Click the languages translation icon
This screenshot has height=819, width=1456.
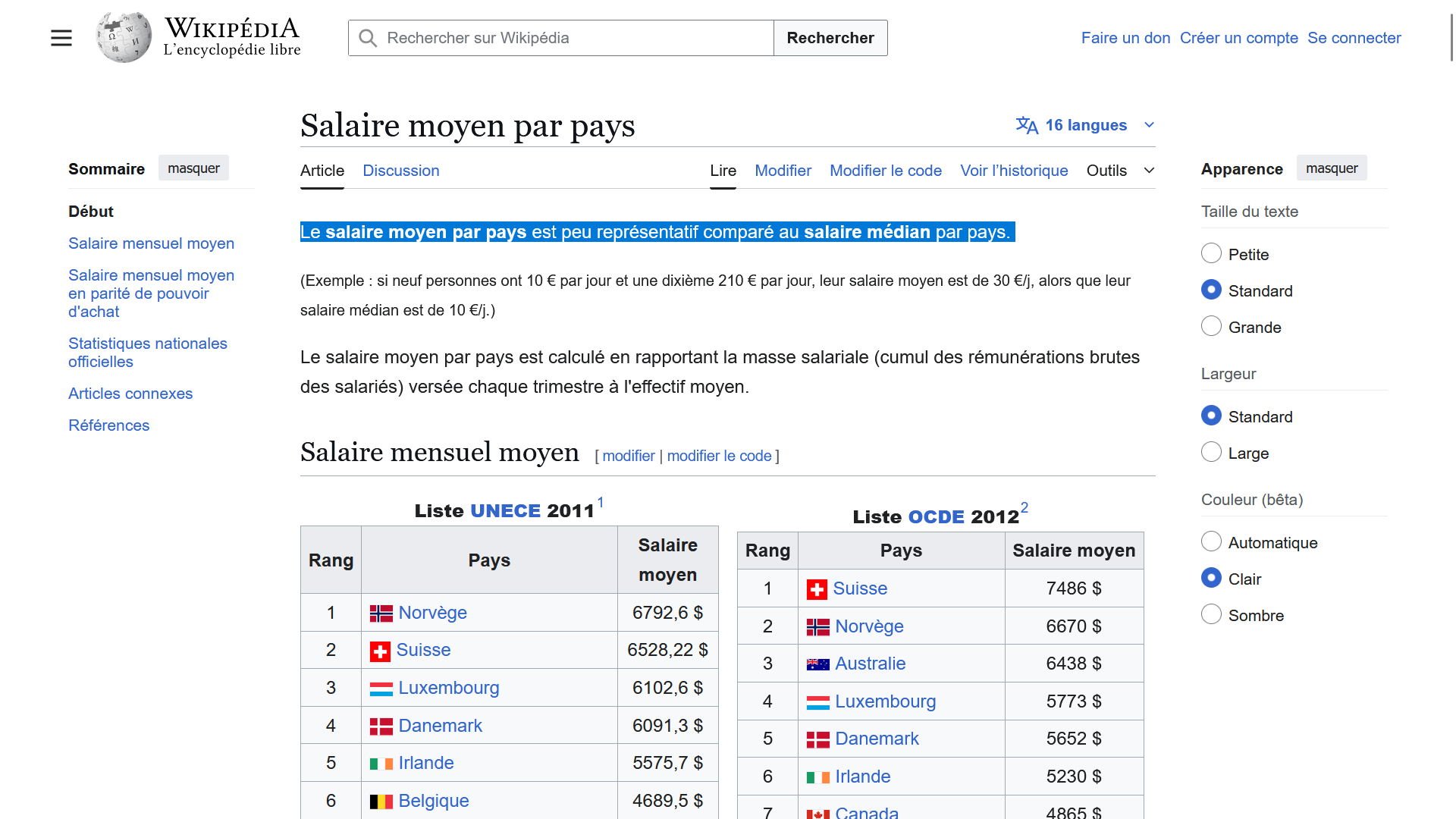tap(1027, 125)
